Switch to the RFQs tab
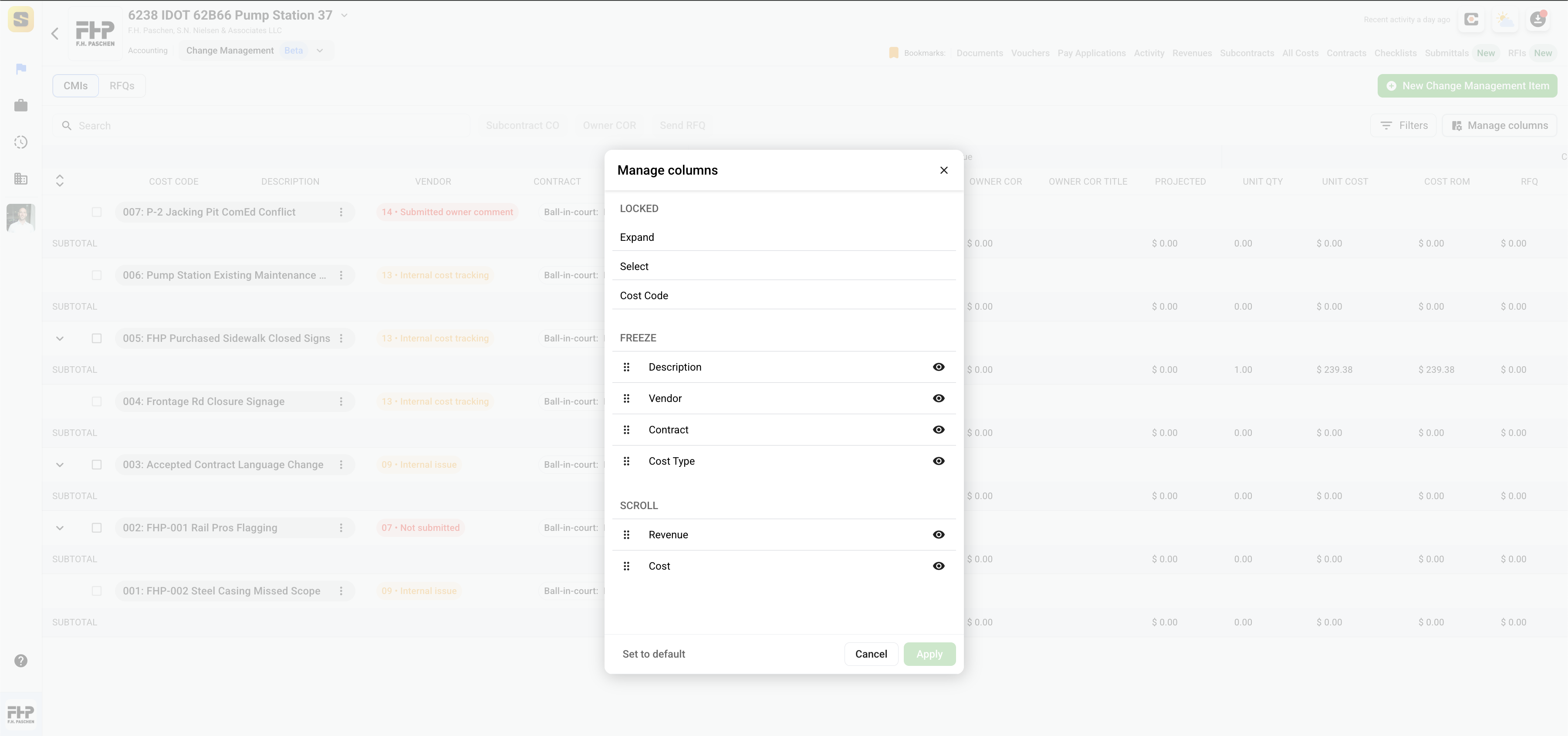 [x=122, y=86]
